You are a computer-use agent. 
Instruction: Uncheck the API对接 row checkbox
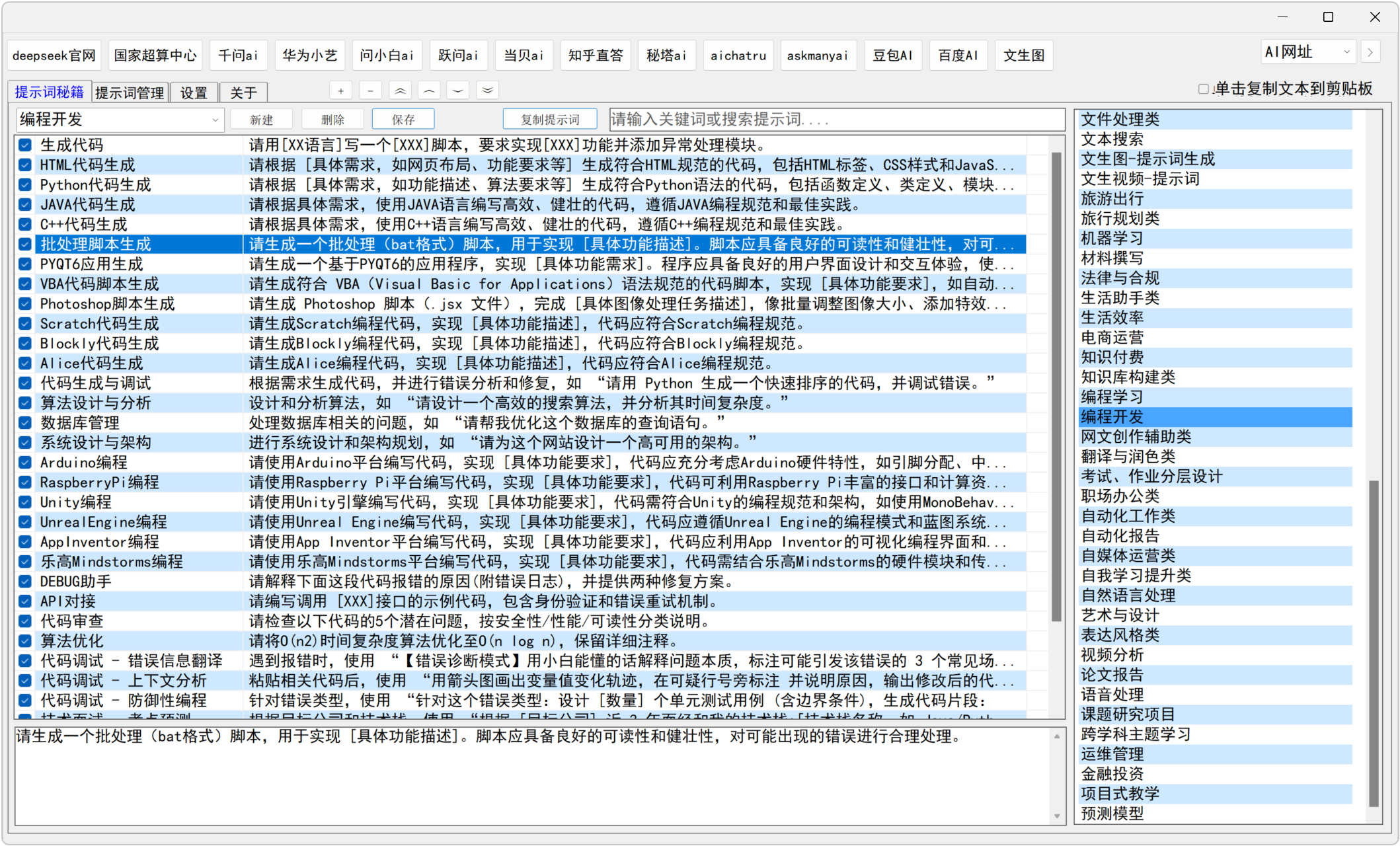pos(25,601)
